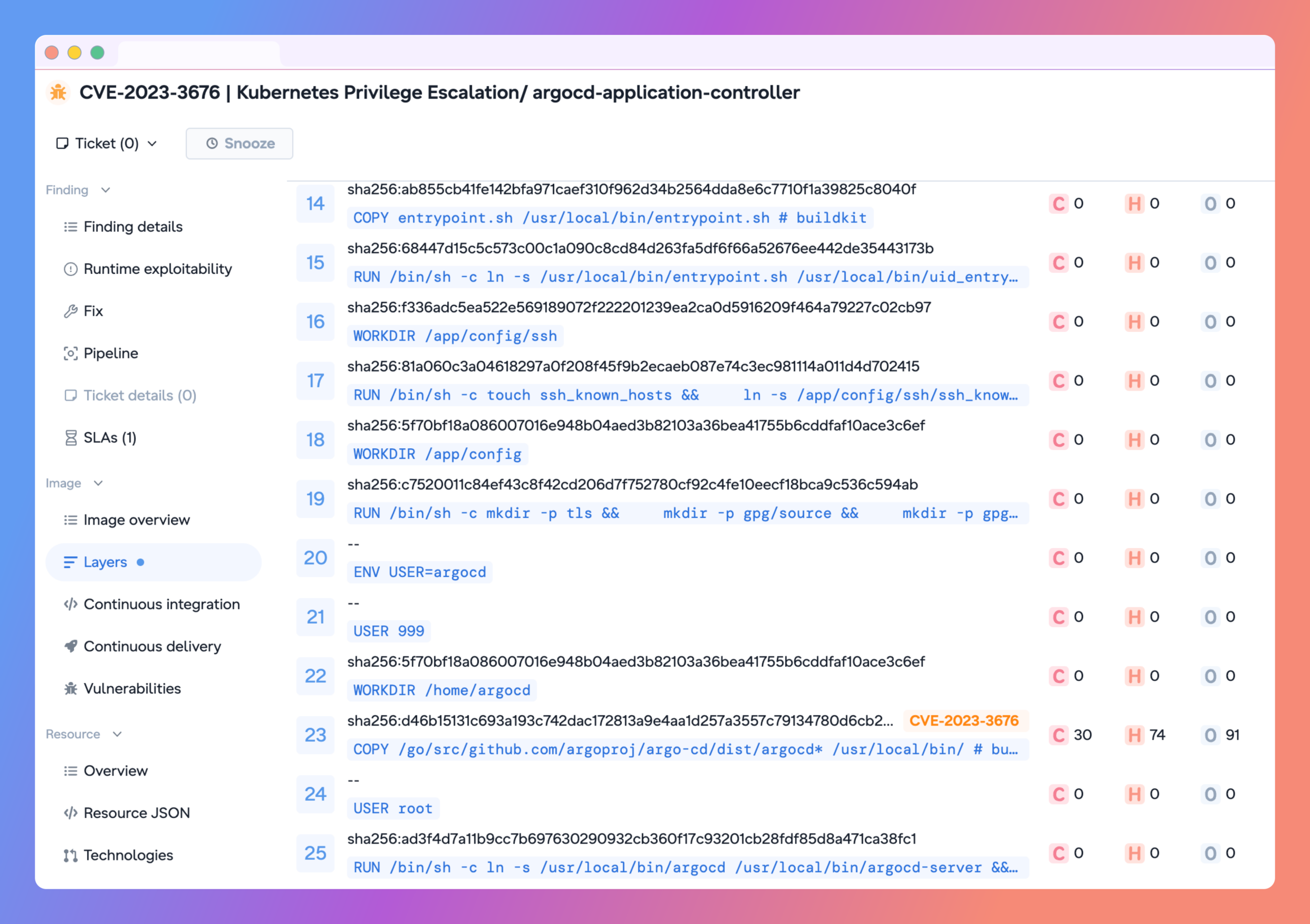Click the other O badge on layer 25
1310x924 pixels.
click(1210, 853)
